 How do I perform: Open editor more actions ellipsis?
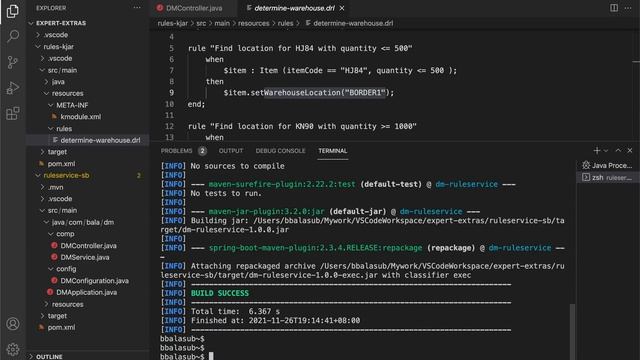click(x=628, y=8)
